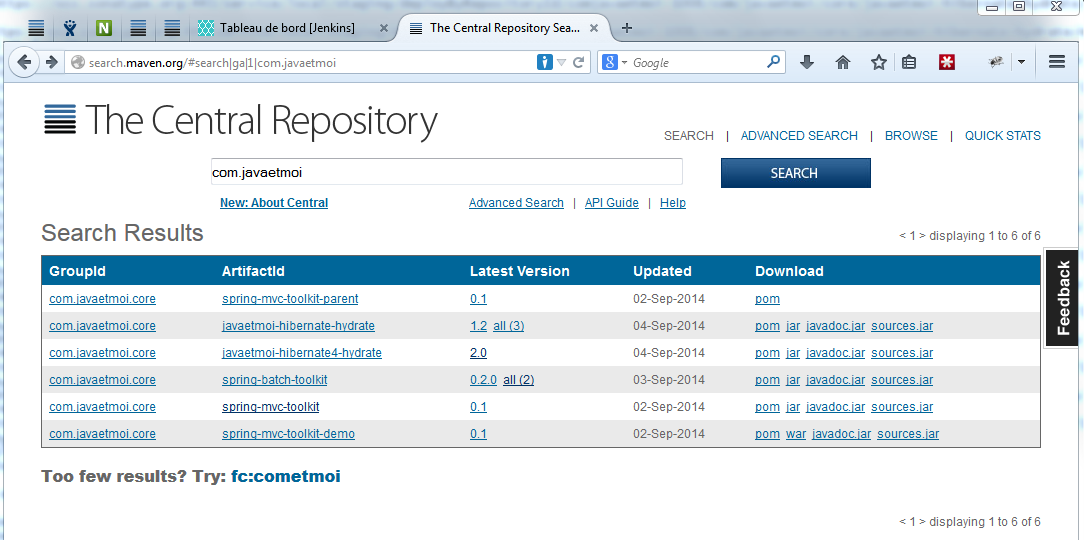Click date 03-Sep-2014 in spring-batch-toolkit row

click(669, 380)
